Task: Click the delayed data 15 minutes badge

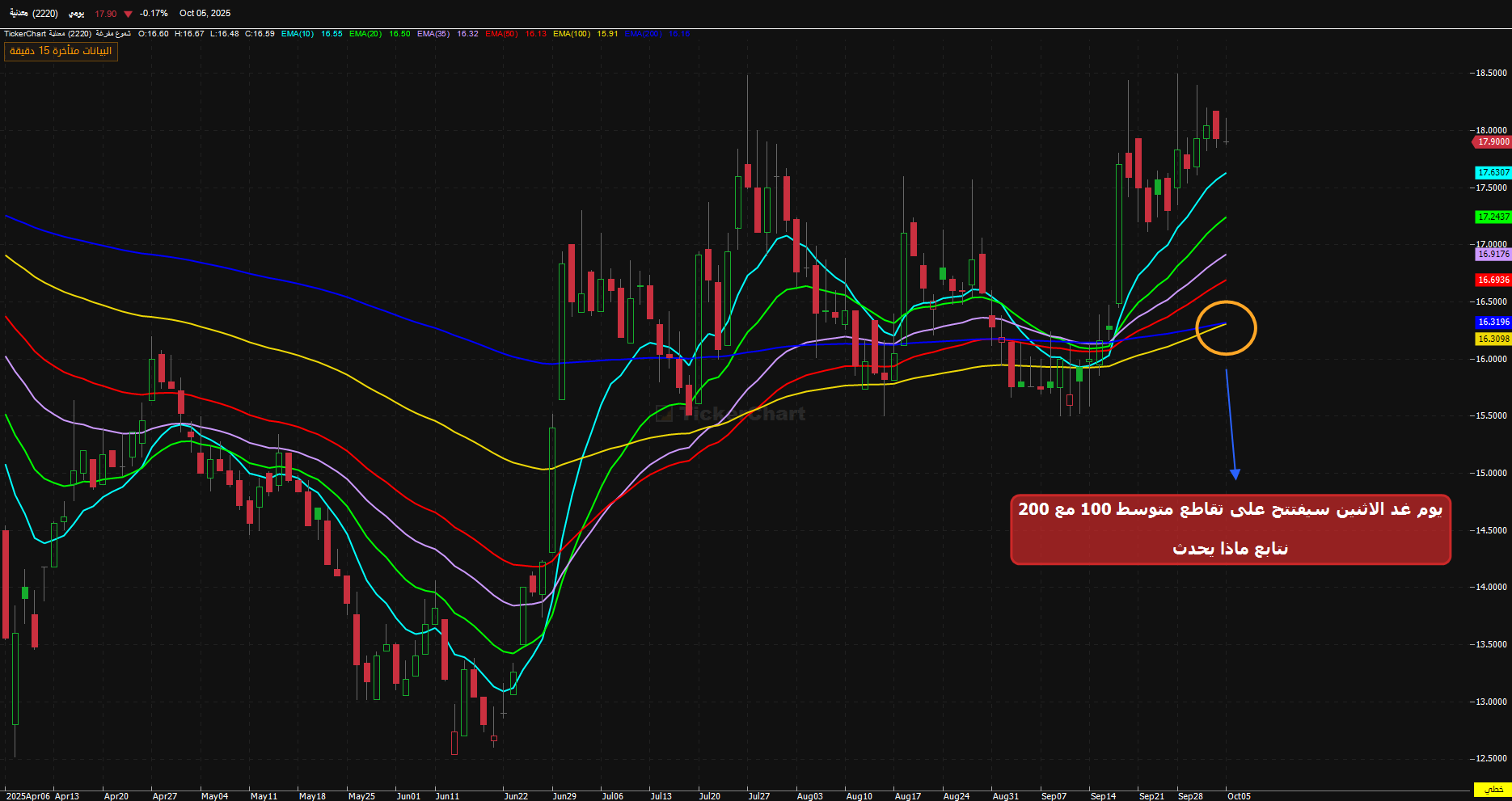Action: (61, 51)
